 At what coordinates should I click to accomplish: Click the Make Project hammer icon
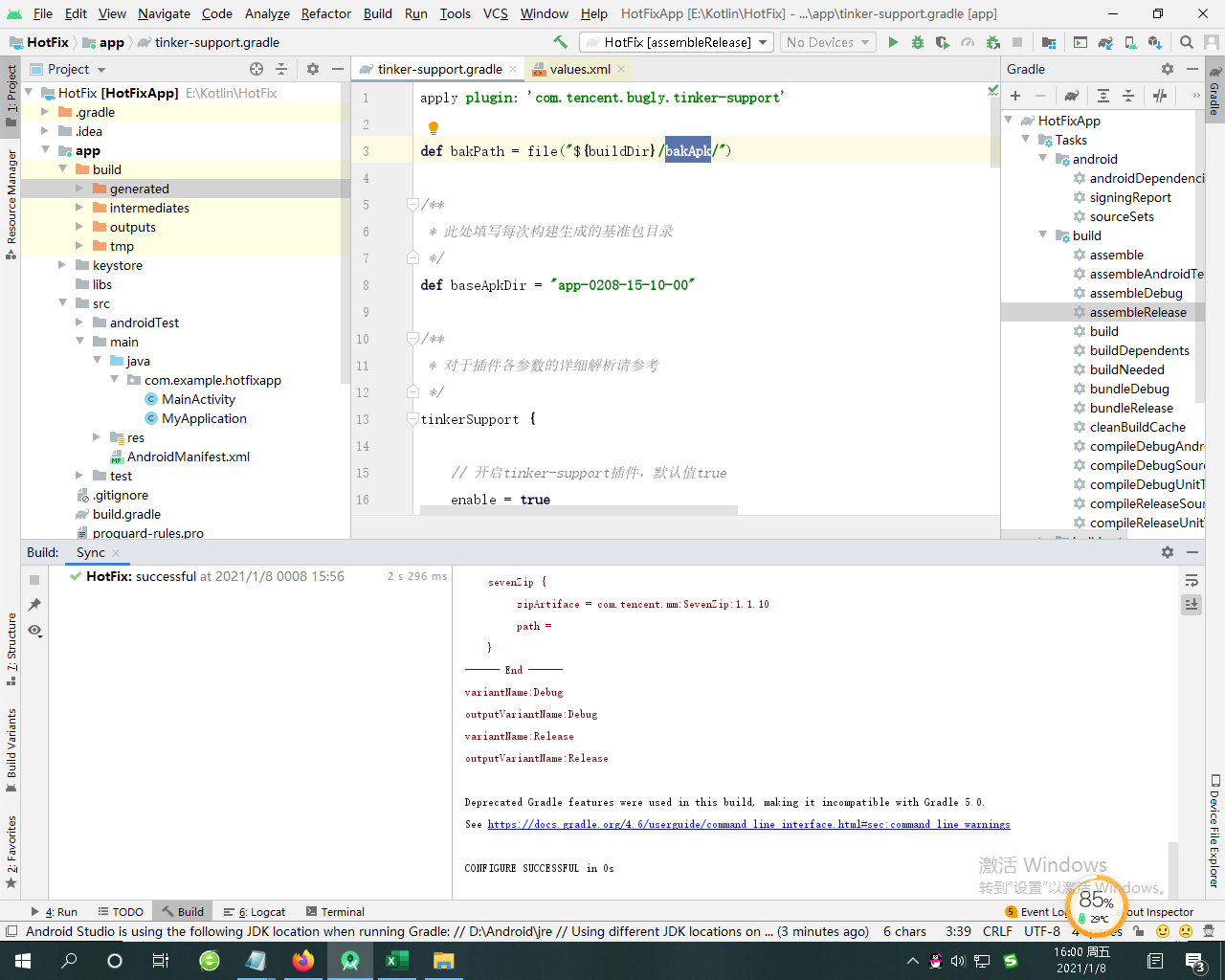pos(561,42)
